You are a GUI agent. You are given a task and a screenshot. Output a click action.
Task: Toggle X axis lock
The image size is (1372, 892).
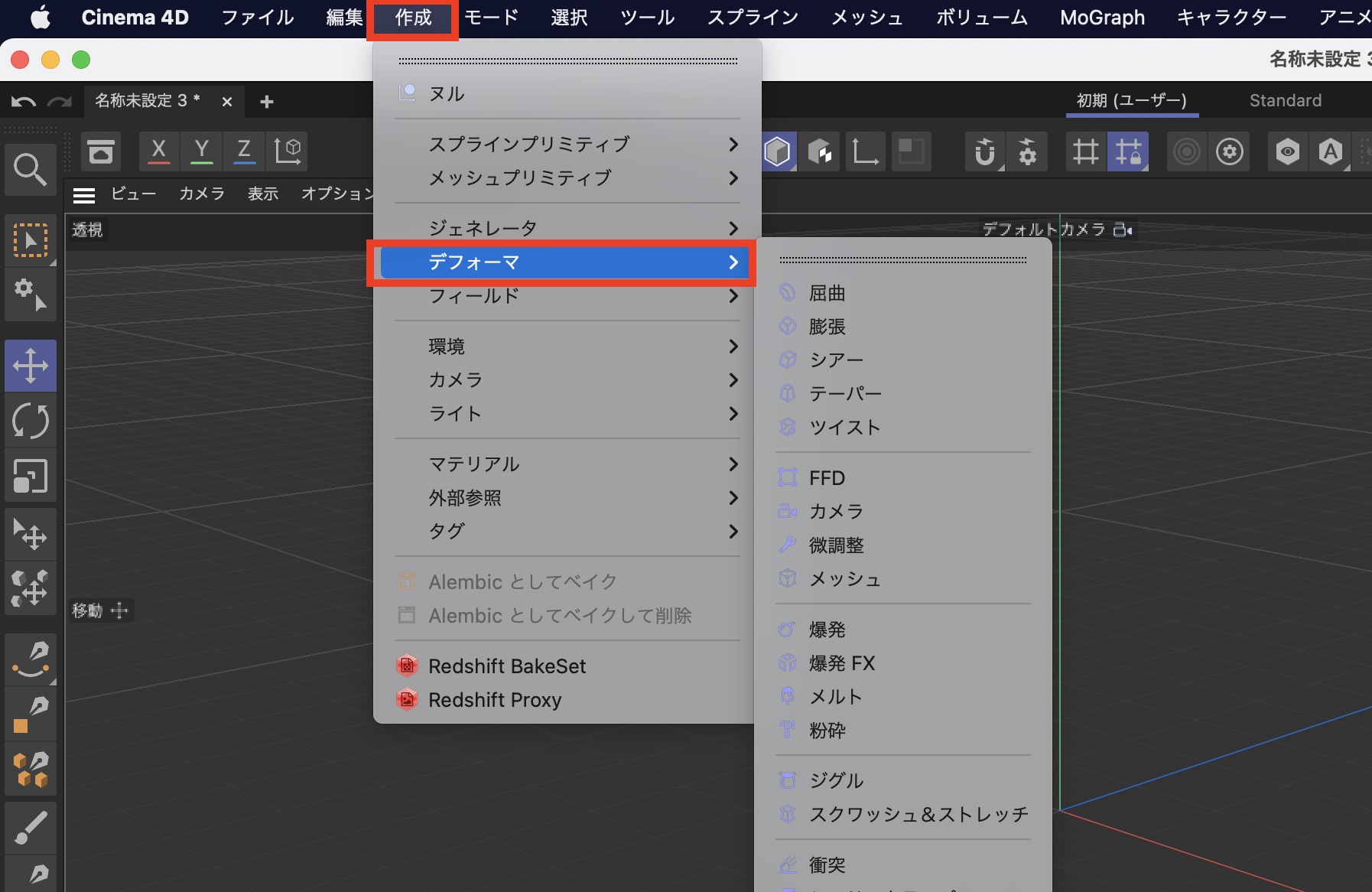point(159,151)
